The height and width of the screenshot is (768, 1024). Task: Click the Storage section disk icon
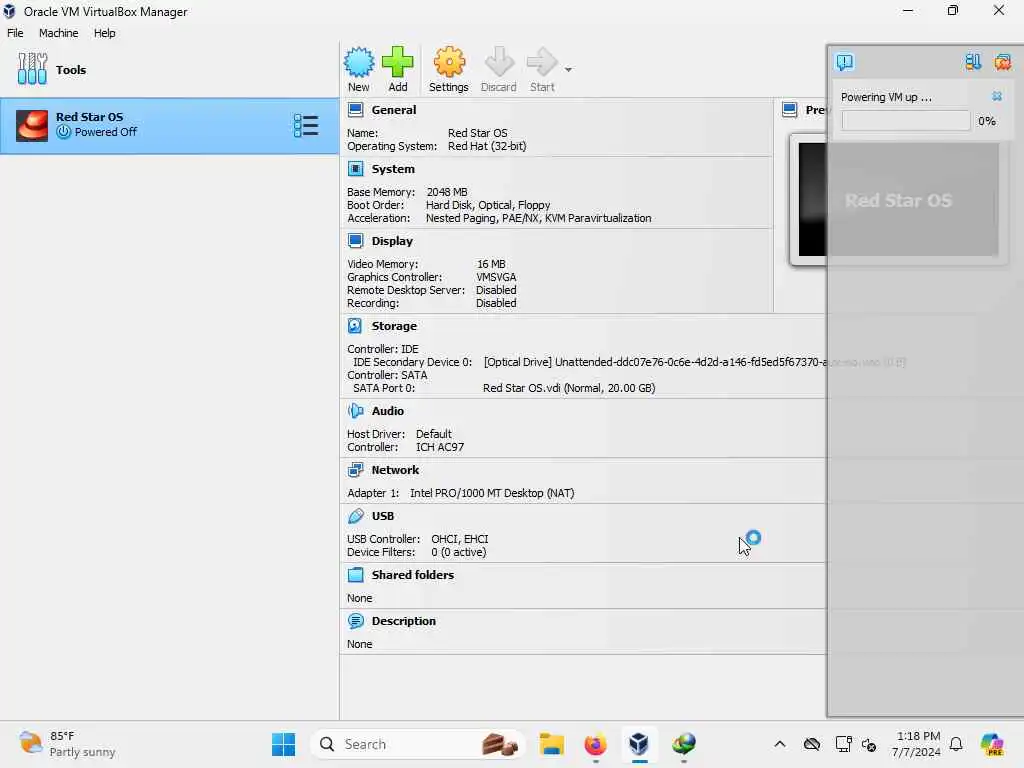tap(355, 326)
